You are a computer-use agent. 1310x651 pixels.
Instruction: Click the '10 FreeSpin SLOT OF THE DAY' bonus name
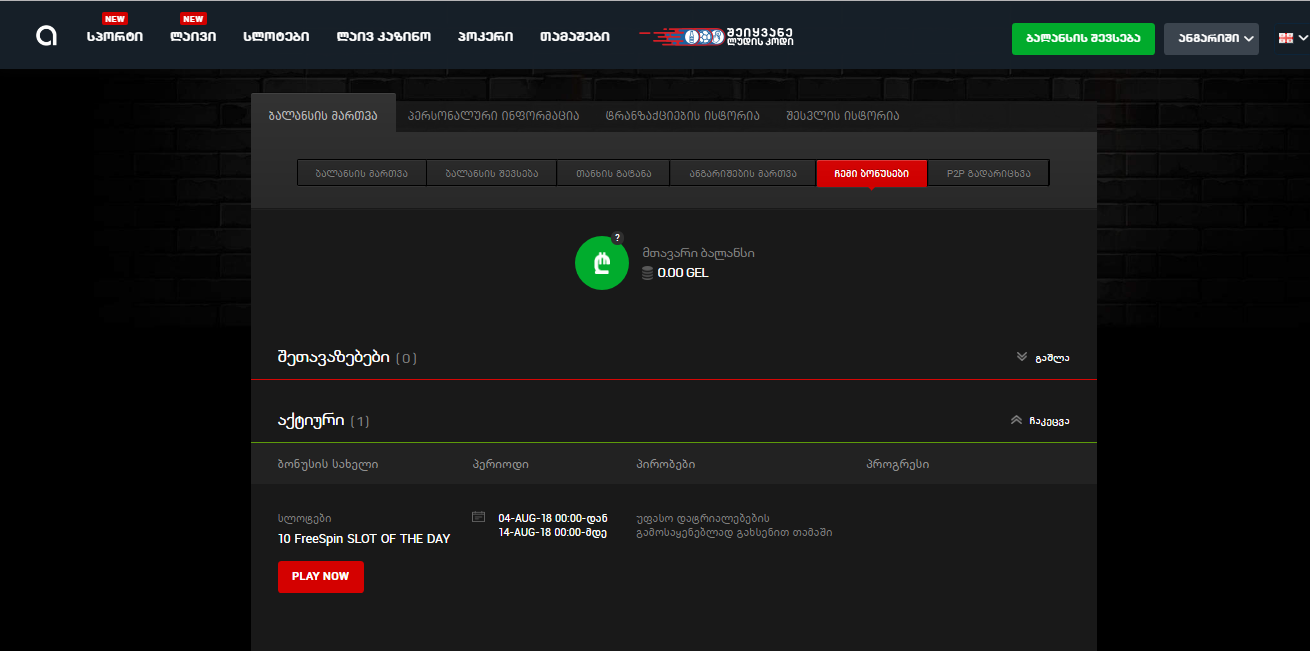[x=364, y=538]
